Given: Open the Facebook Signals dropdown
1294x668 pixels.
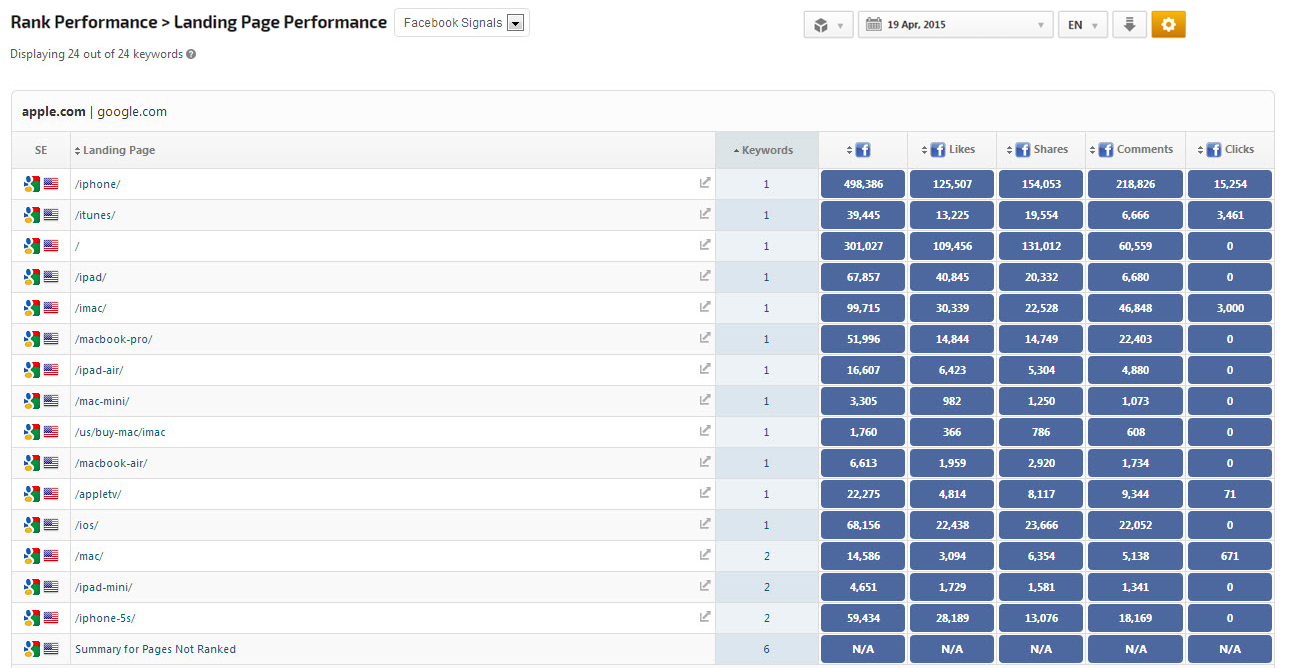Looking at the screenshot, I should click(462, 23).
